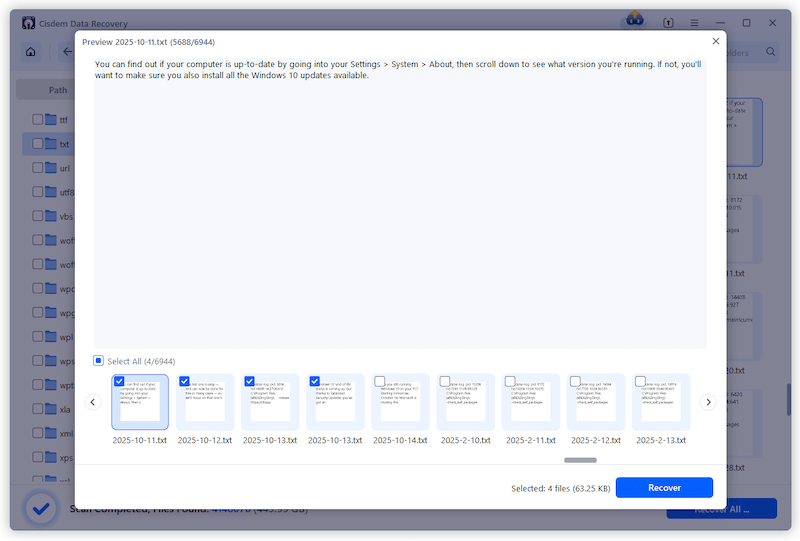Click the back arrow beside Home
This screenshot has height=541, width=800.
pyautogui.click(x=66, y=52)
